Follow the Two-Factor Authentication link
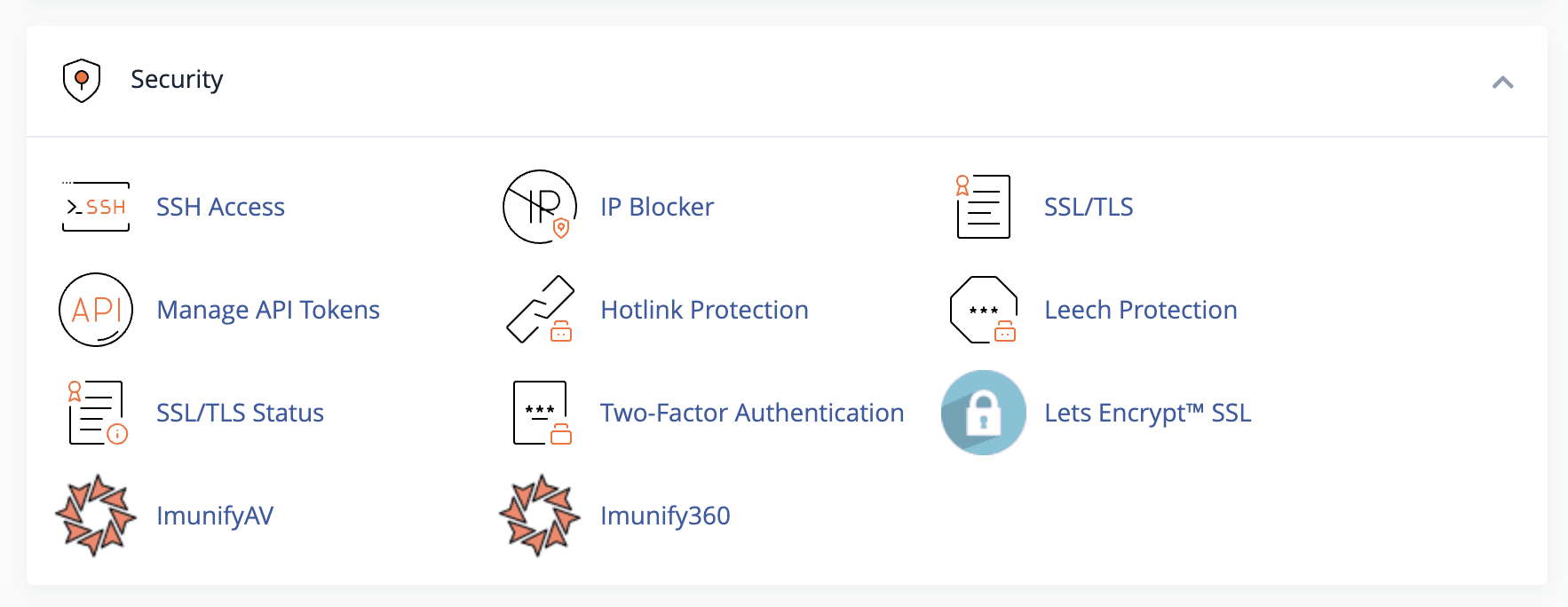The width and height of the screenshot is (1568, 607). pos(752,413)
